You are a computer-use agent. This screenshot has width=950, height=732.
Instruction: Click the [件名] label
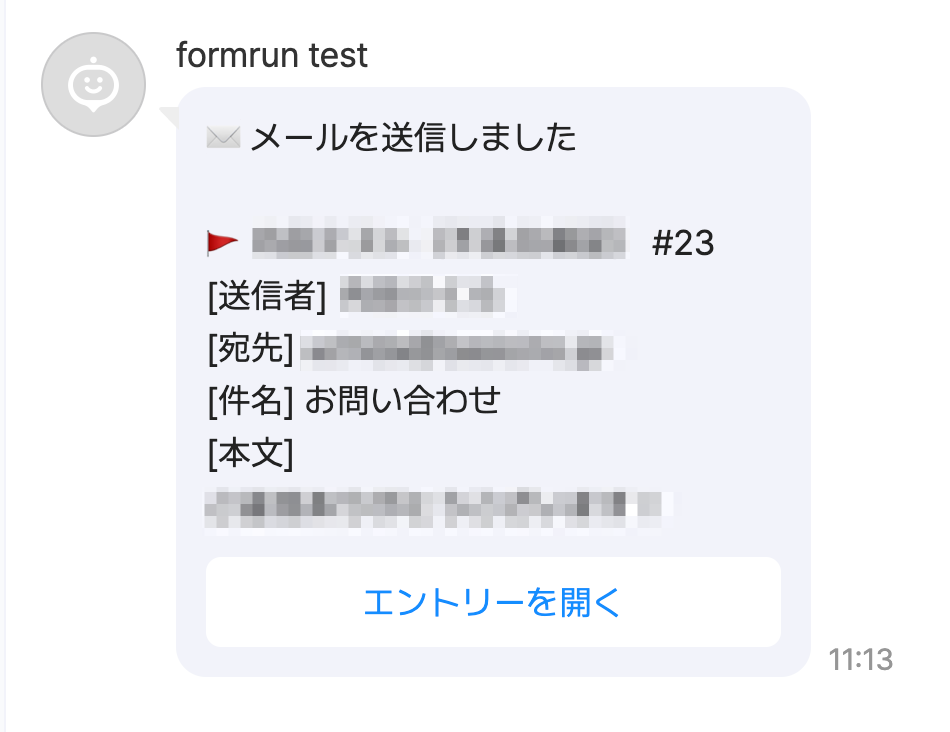click(250, 402)
